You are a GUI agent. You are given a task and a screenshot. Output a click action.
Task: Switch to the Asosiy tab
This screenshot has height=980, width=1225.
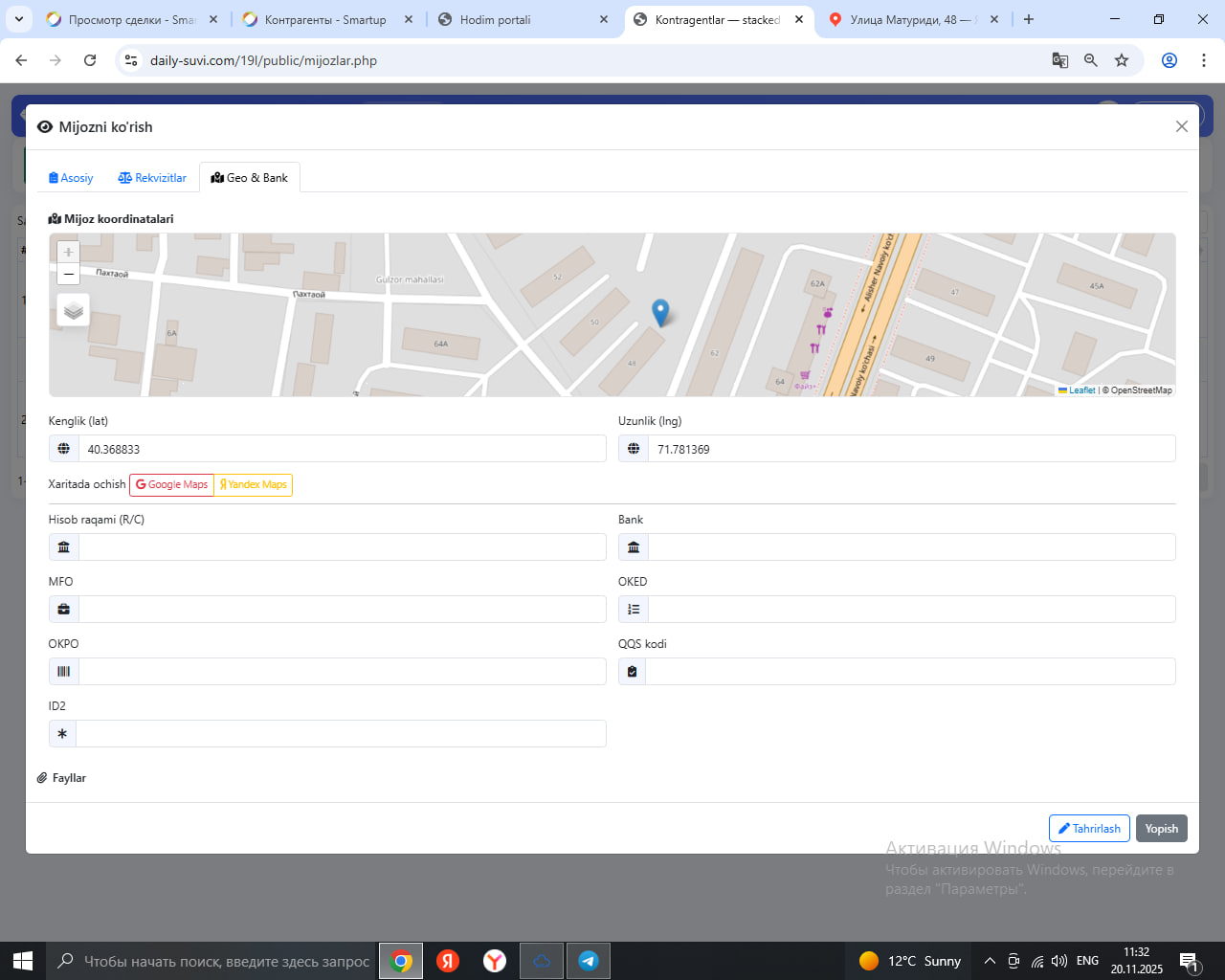tap(71, 178)
